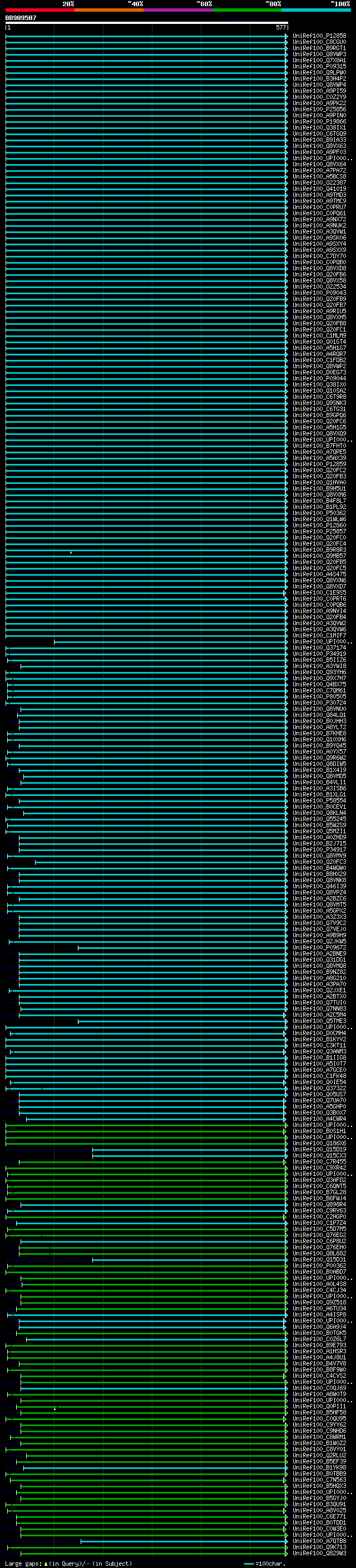Viewport: 356px width, 1568px height.
Task: Click the green ~80% identity legend segment
Action: pyautogui.click(x=247, y=11)
